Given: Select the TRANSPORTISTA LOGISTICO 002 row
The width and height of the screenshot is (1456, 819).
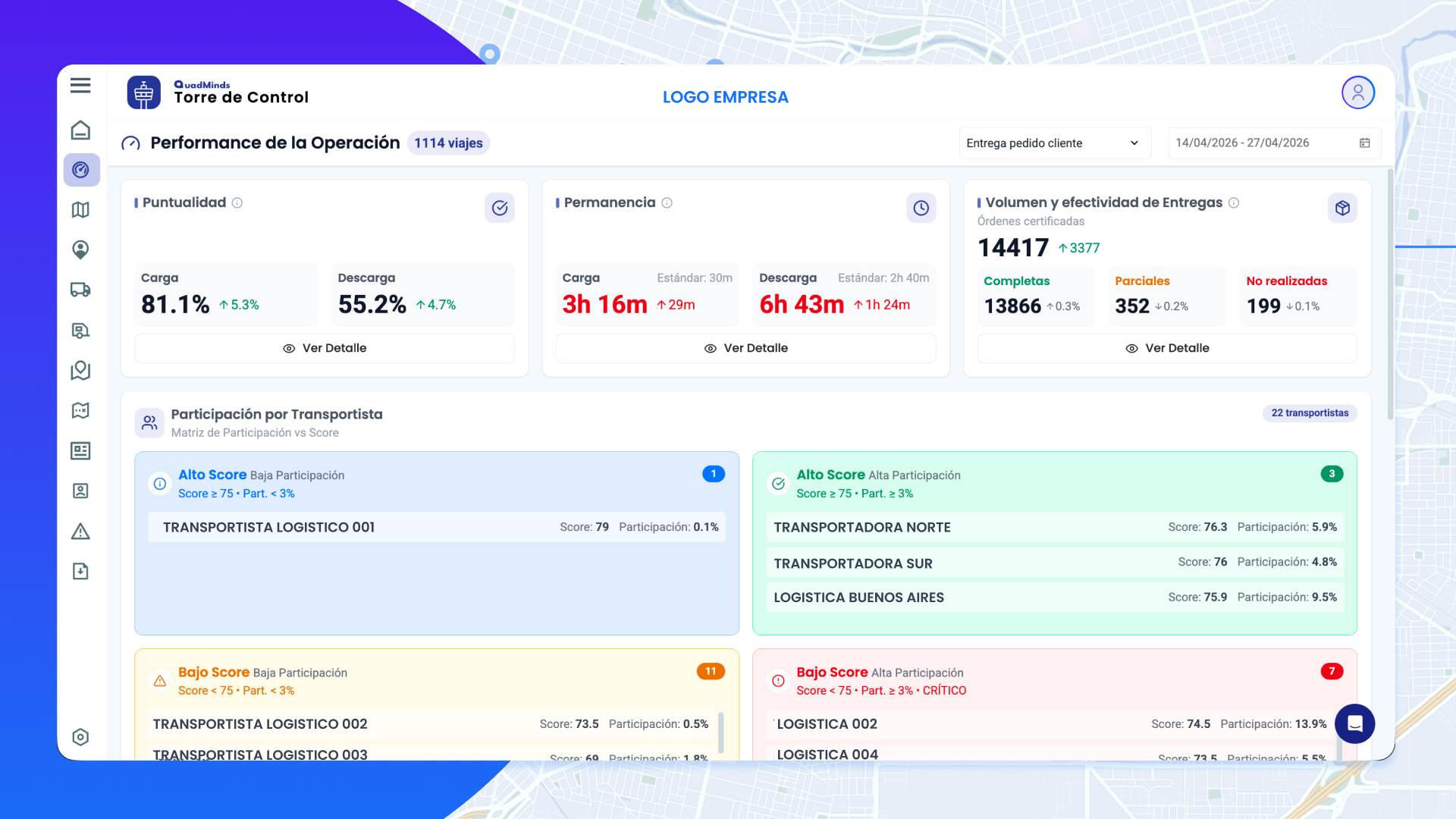Looking at the screenshot, I should pyautogui.click(x=431, y=724).
